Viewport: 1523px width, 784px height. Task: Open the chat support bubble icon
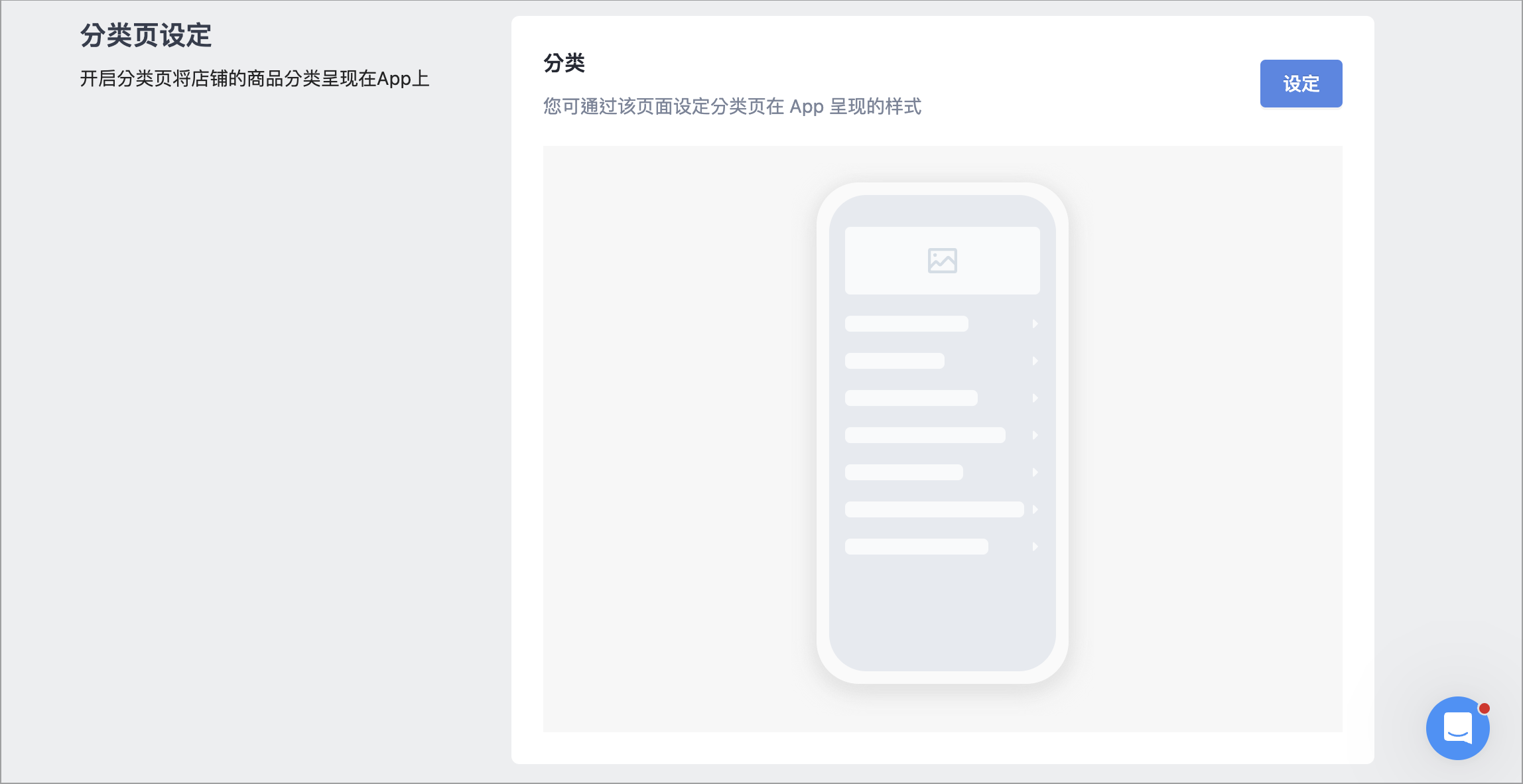[x=1458, y=728]
